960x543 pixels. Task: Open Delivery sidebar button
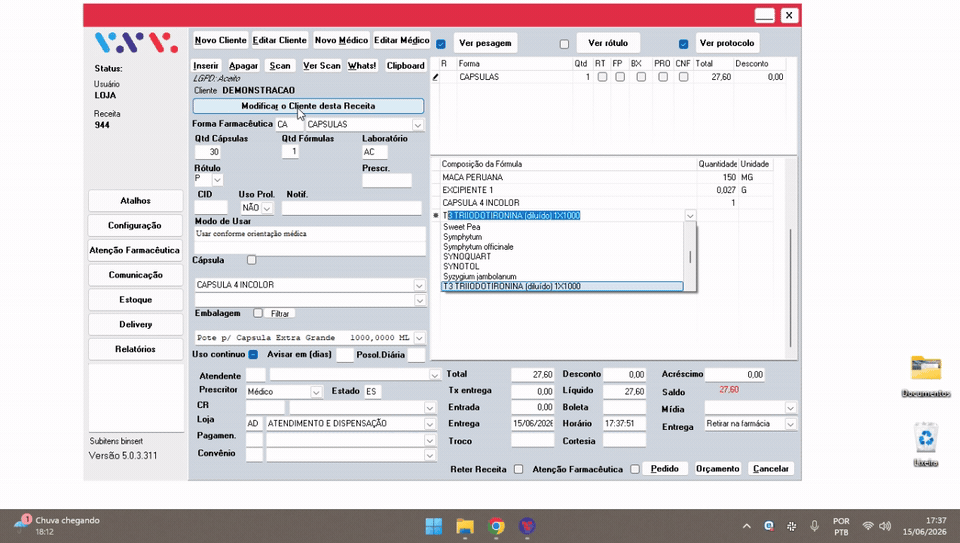click(135, 324)
